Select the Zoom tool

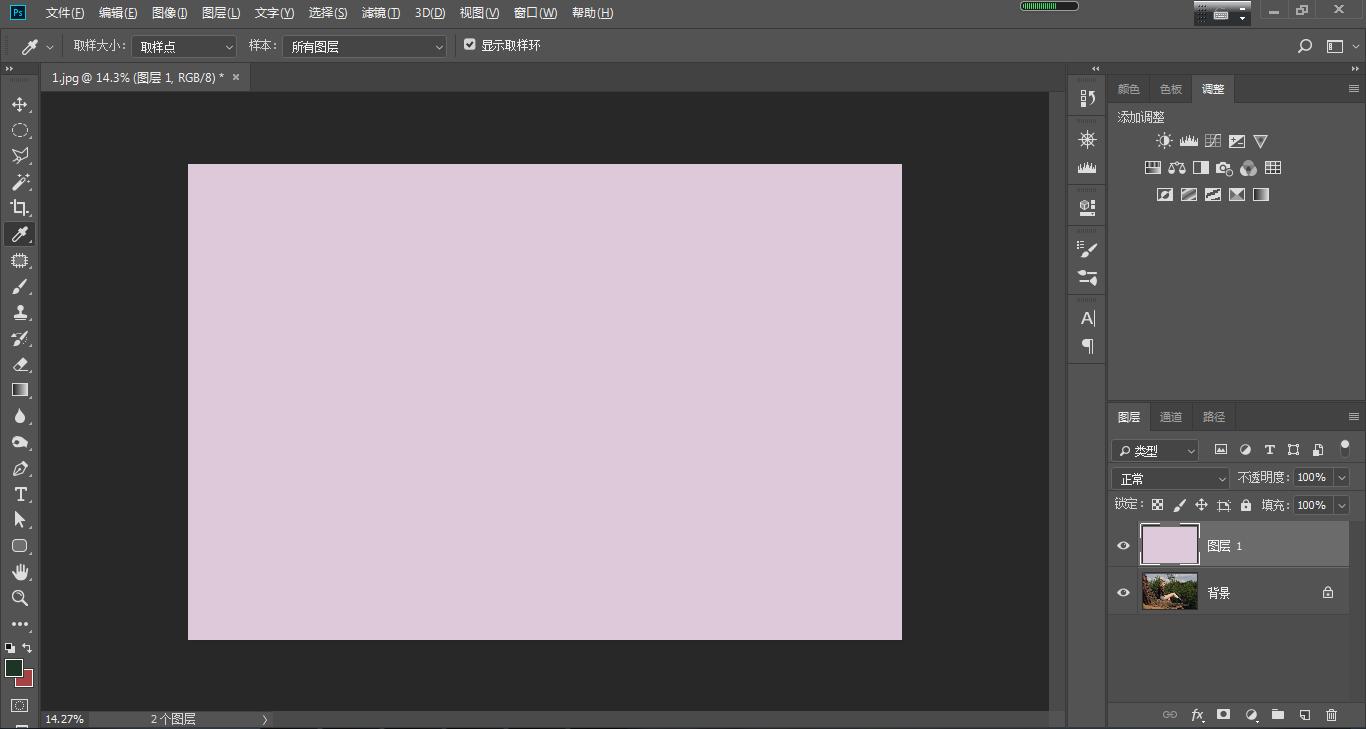click(19, 598)
